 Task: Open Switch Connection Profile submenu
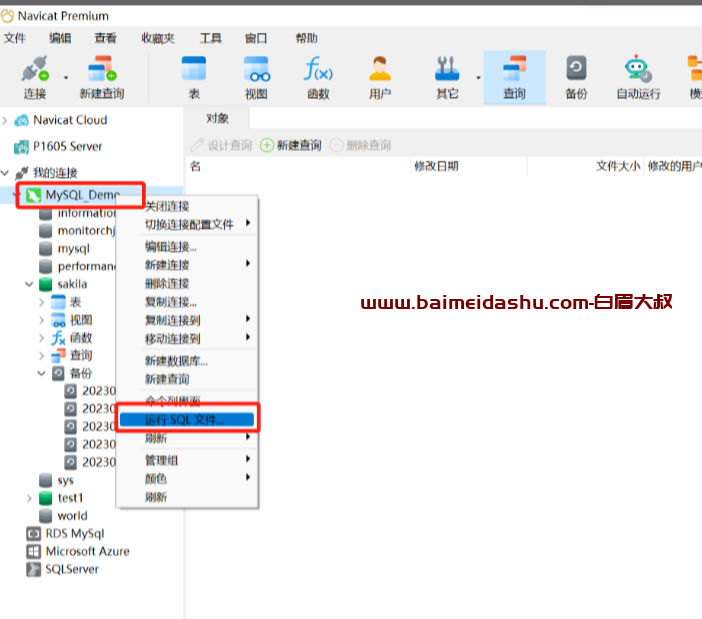pos(187,224)
